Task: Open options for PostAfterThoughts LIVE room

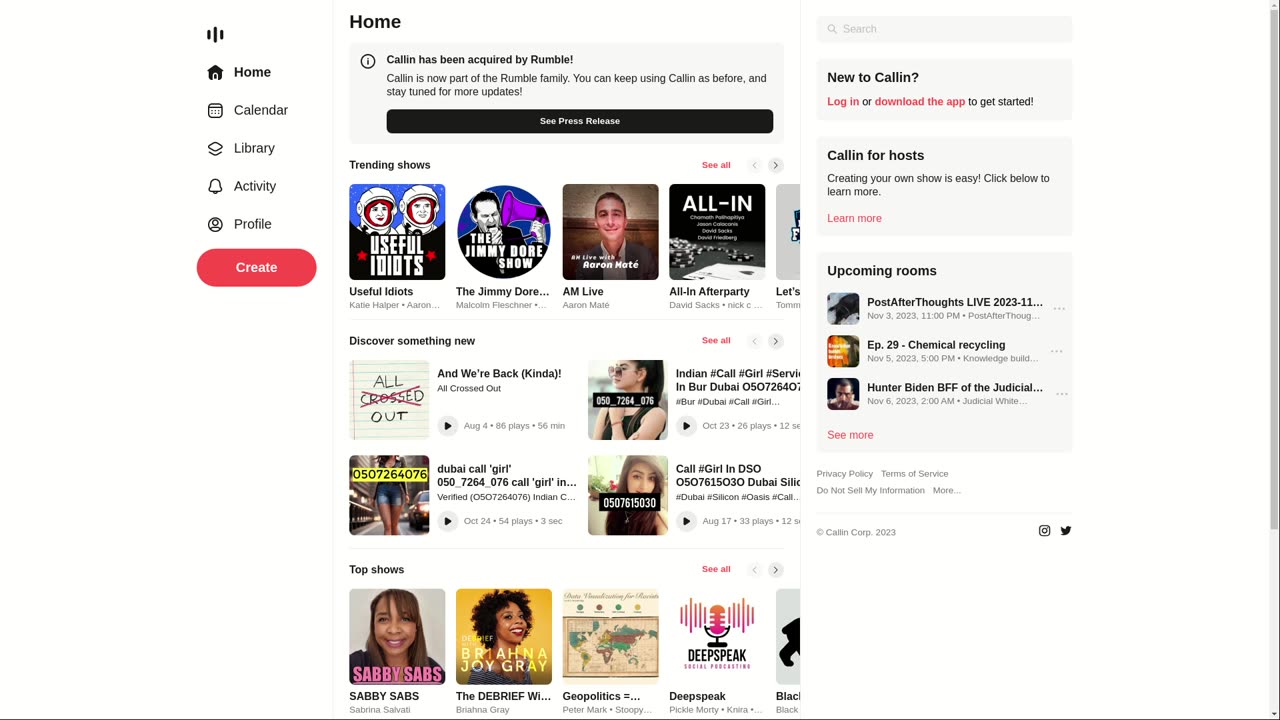Action: [x=1060, y=309]
